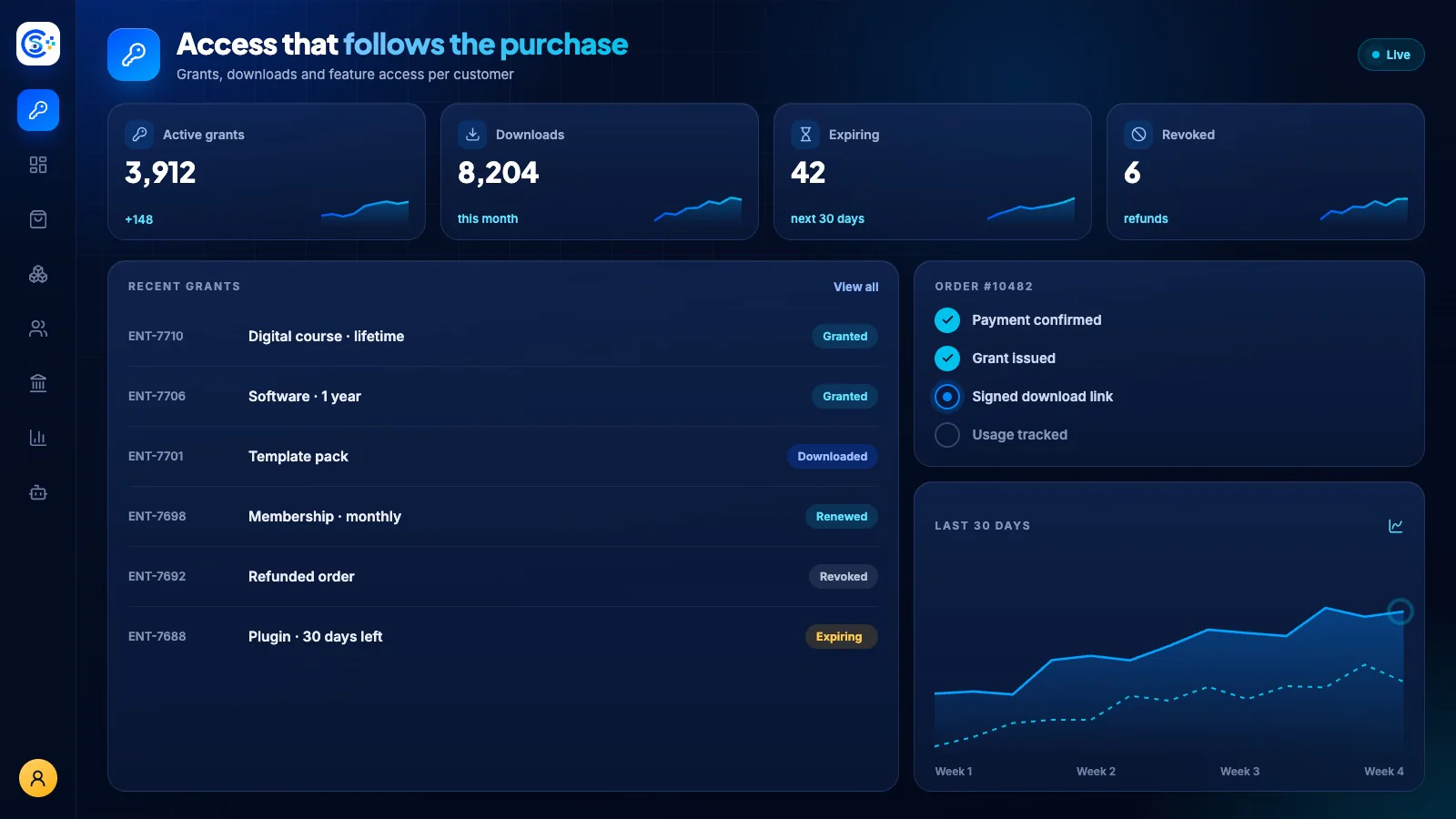
Task: Select the Signed download link radio step
Action: [947, 397]
